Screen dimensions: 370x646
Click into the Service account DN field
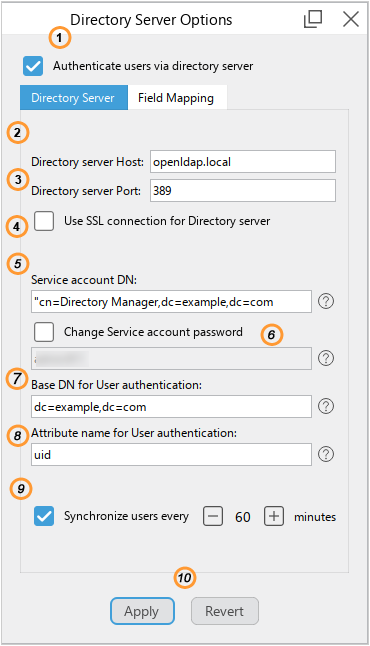[171, 302]
